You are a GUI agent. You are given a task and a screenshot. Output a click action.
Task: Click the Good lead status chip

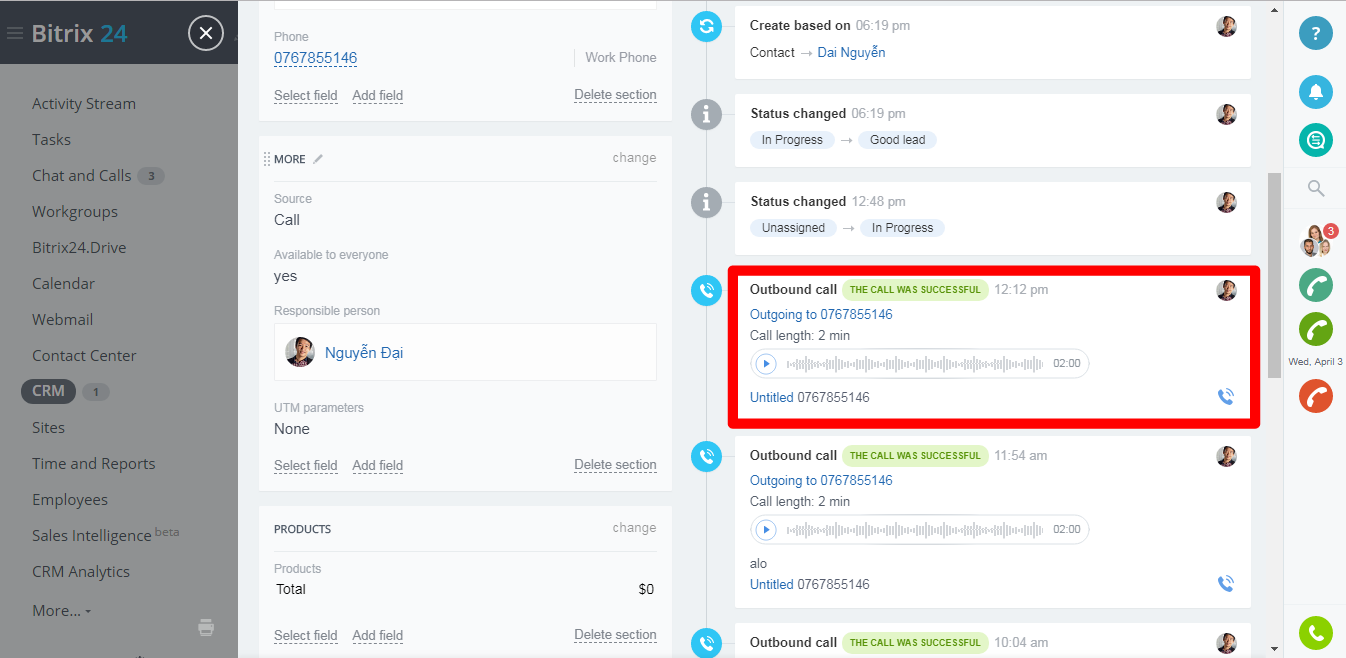click(x=897, y=140)
